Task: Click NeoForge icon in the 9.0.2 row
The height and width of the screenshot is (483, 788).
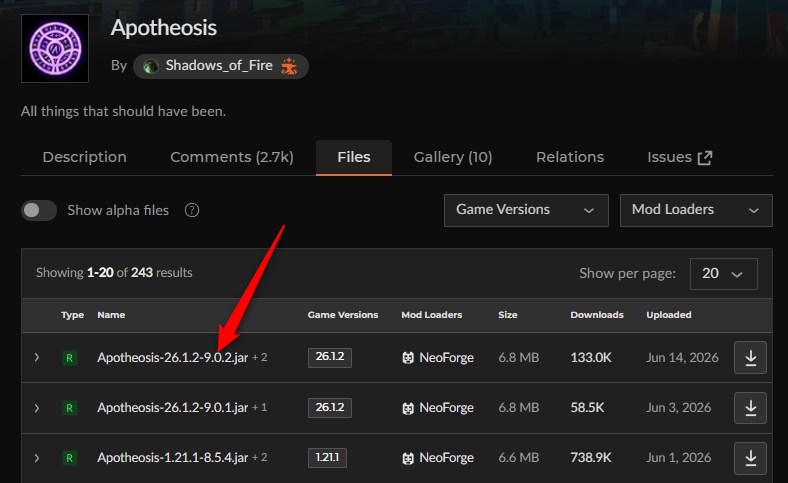Action: pyautogui.click(x=408, y=357)
